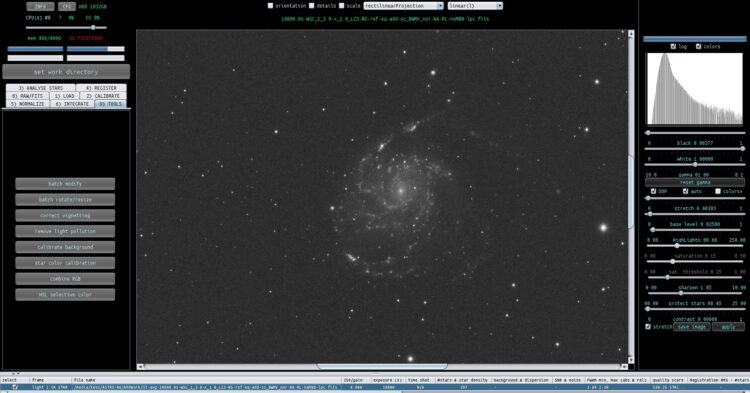Go to the 5) NORMALIZE tab
The height and width of the screenshot is (393, 750).
click(x=28, y=104)
